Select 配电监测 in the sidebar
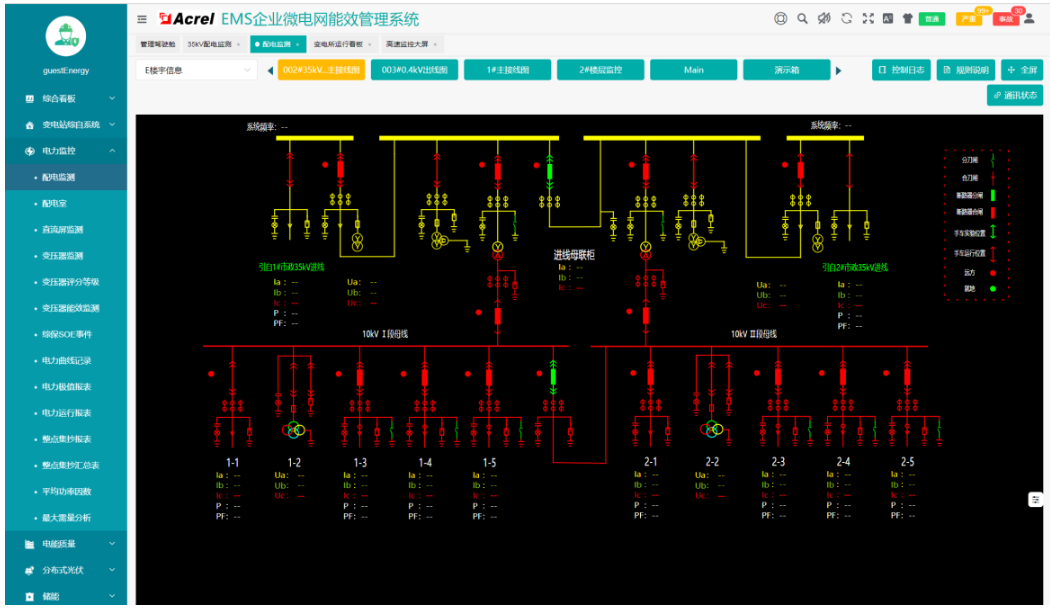Screen dimensions: 1050x611 pos(66,178)
